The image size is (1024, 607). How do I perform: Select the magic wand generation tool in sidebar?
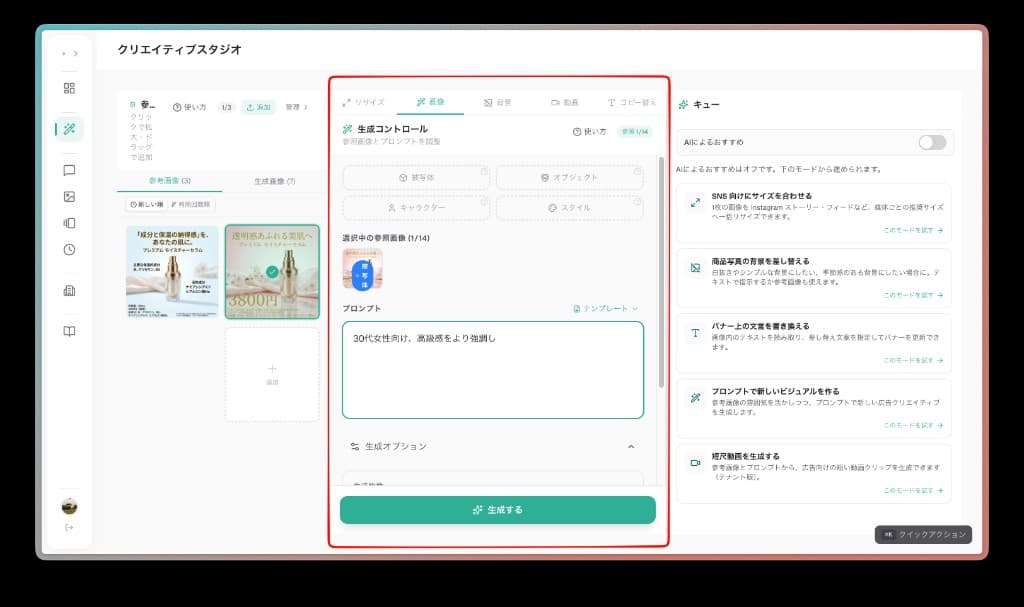69,129
